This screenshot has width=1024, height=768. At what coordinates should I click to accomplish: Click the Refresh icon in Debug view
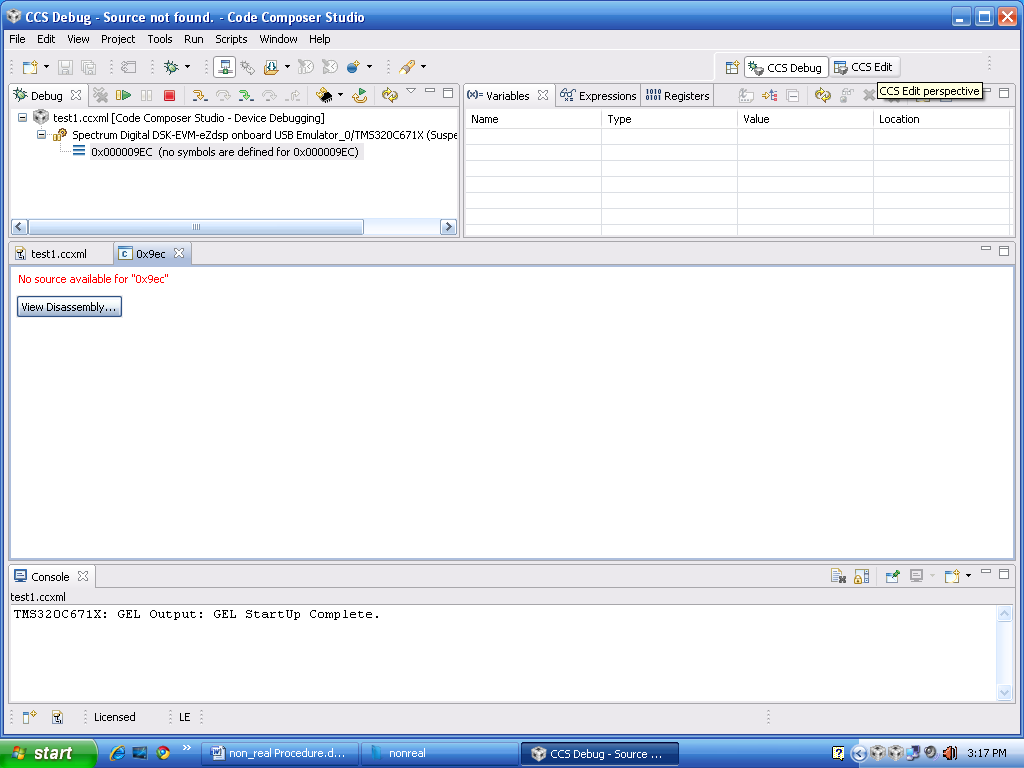point(390,95)
